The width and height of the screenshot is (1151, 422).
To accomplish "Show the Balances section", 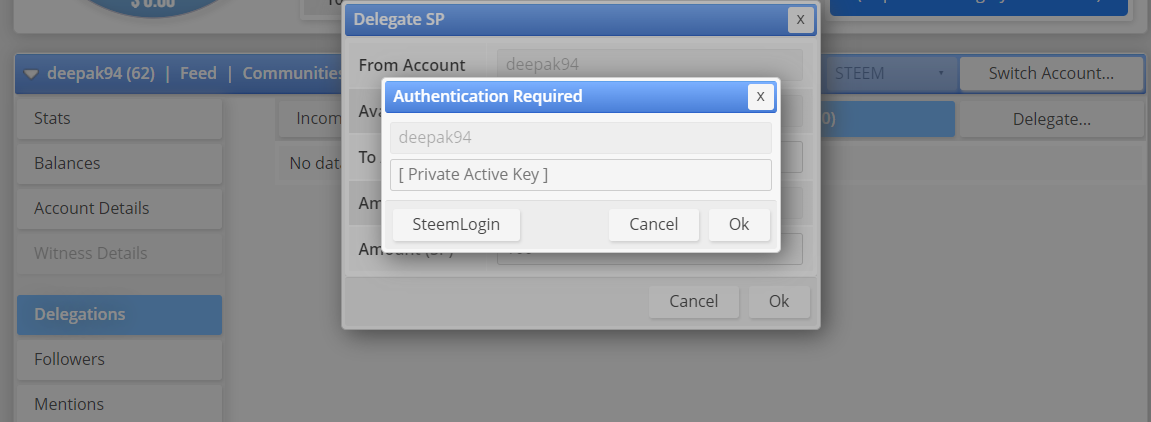I will pos(119,163).
